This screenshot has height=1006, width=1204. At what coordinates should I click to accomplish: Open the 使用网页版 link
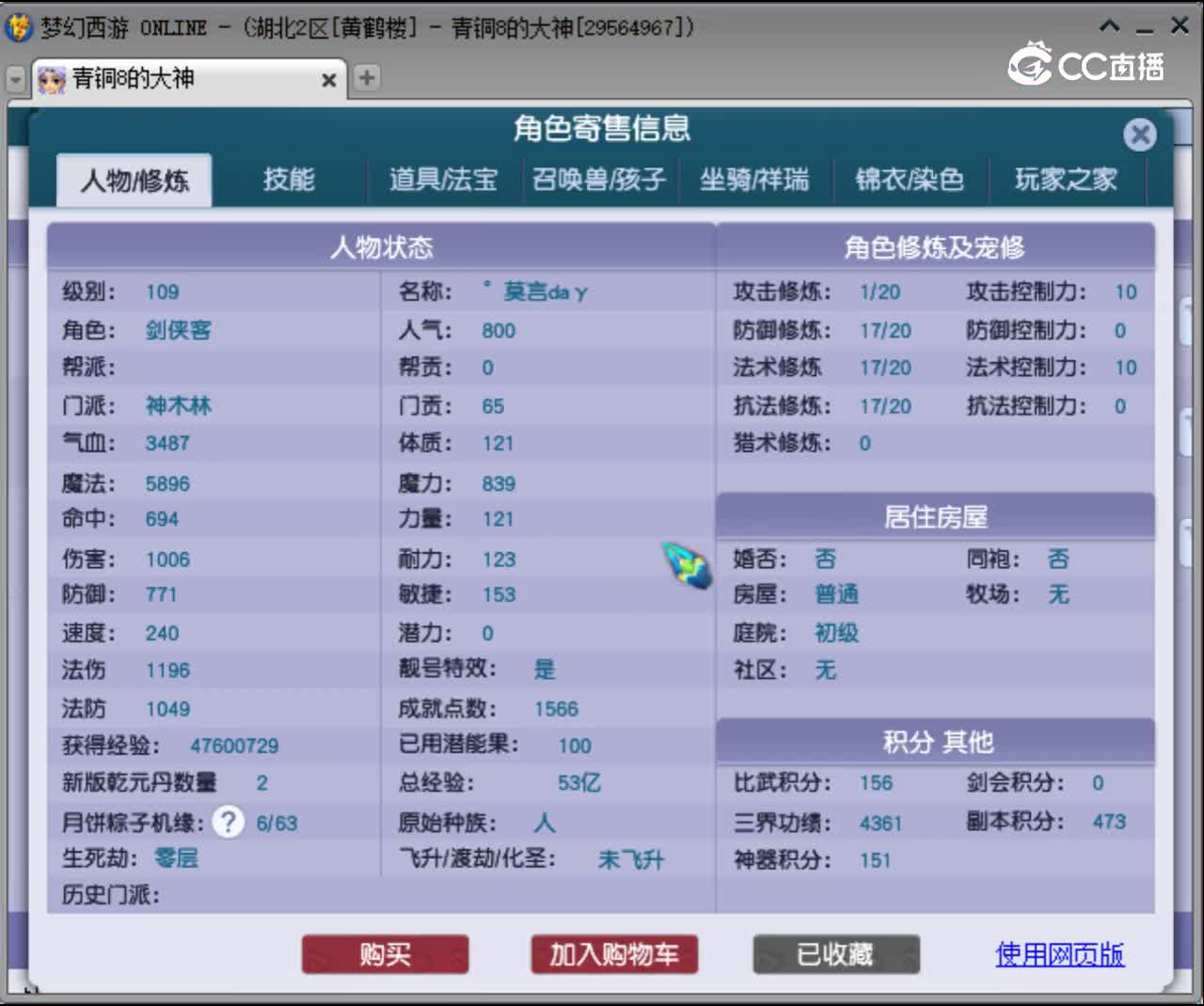1060,954
